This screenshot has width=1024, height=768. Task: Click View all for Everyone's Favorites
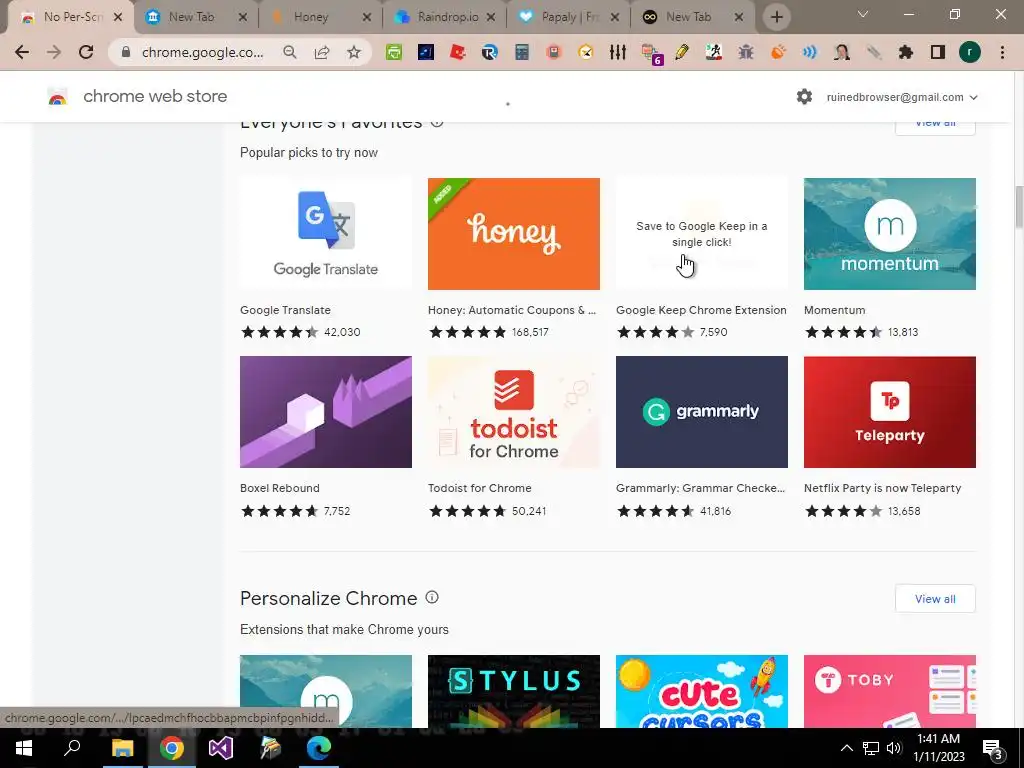pos(935,127)
